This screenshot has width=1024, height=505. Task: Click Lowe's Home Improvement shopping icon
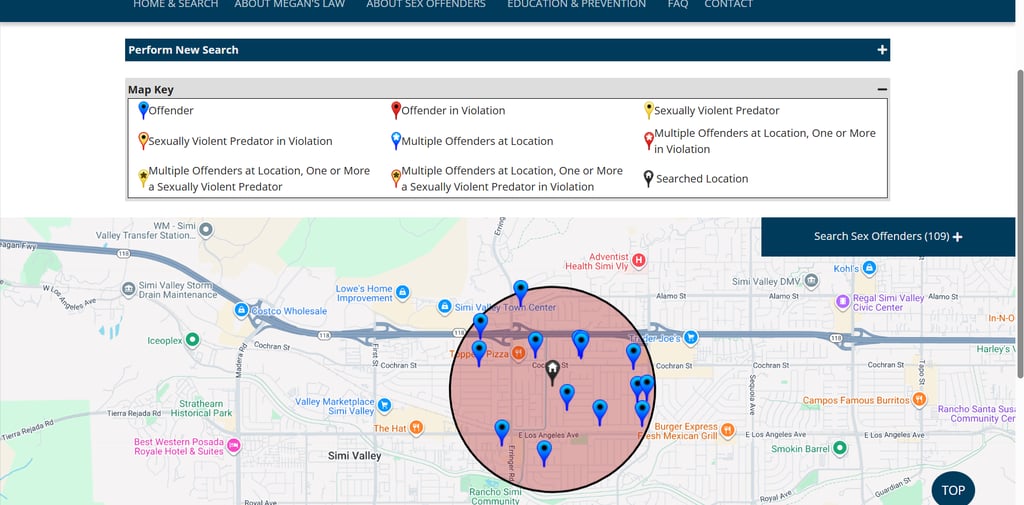[402, 293]
